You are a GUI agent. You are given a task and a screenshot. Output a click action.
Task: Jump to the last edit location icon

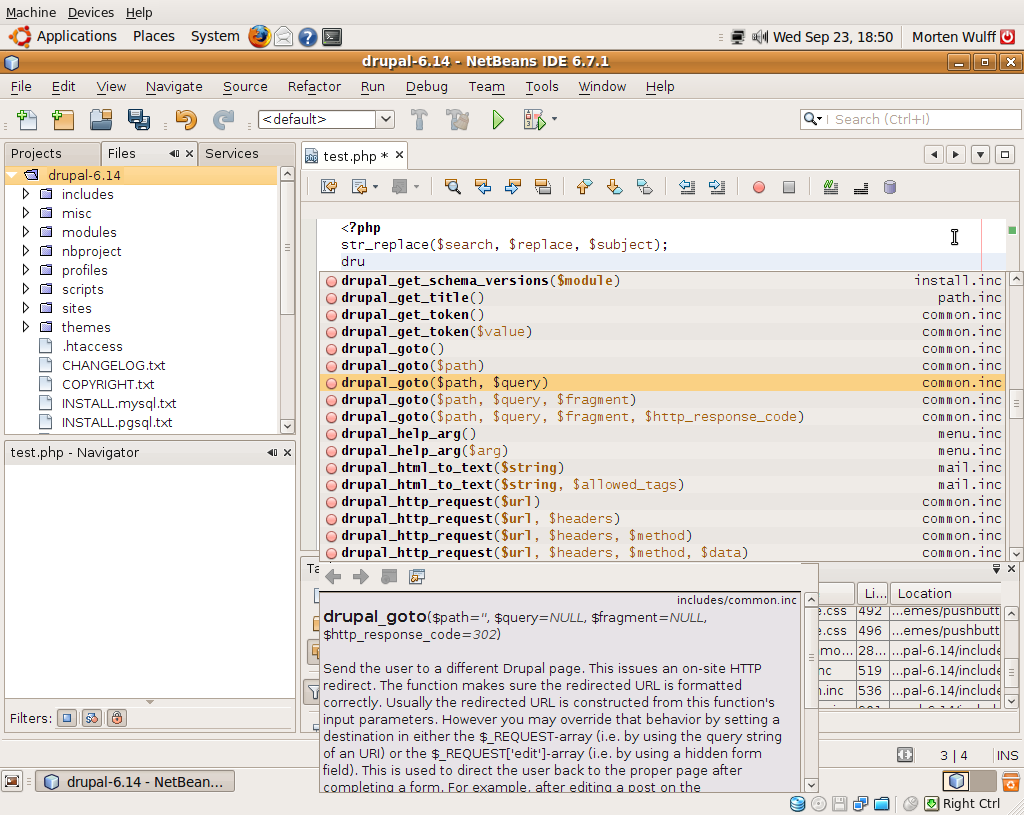coord(328,187)
